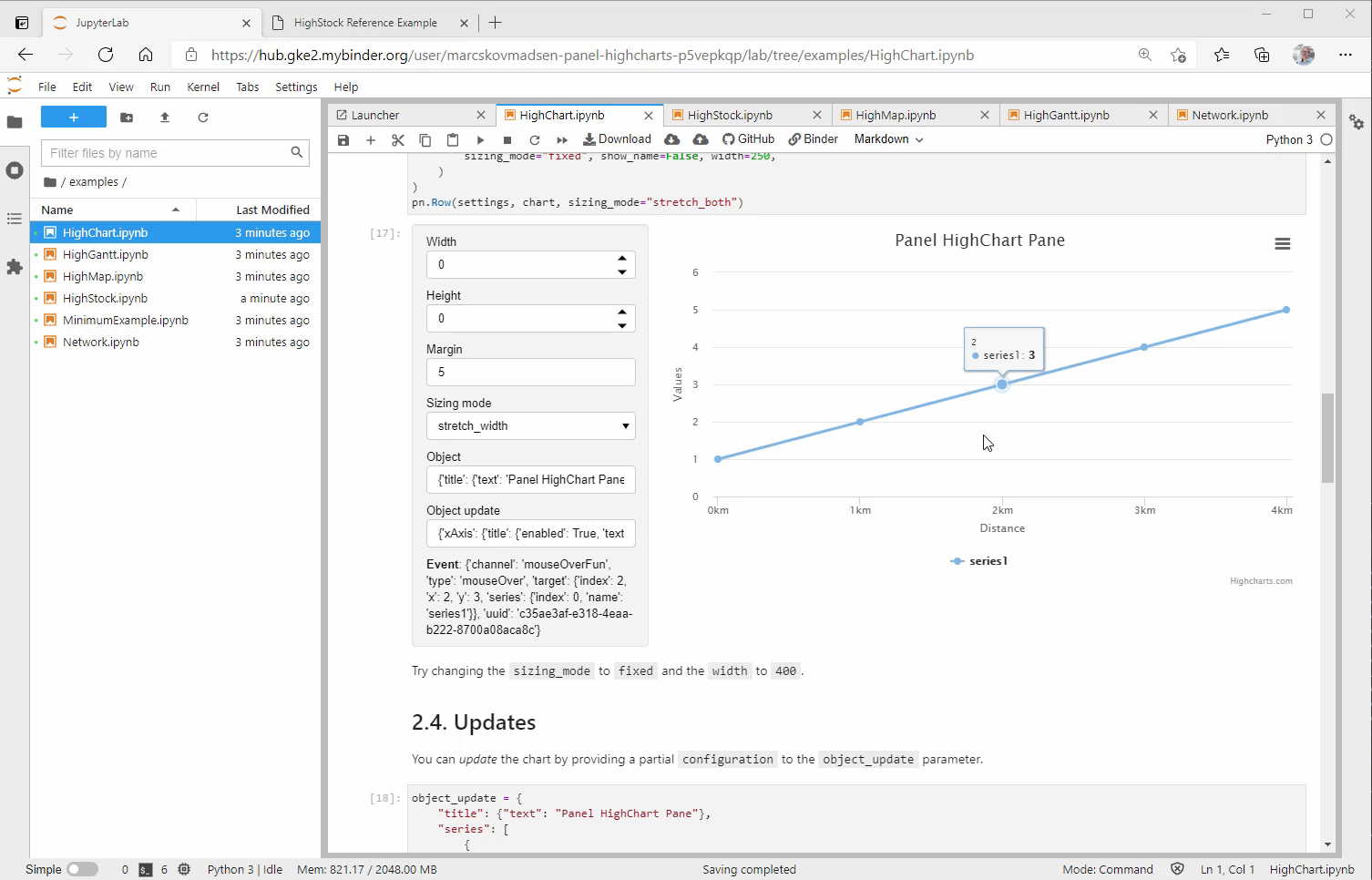Screen dimensions: 1372x880
Task: Cut the selected cell with scissors icon
Action: 397,140
